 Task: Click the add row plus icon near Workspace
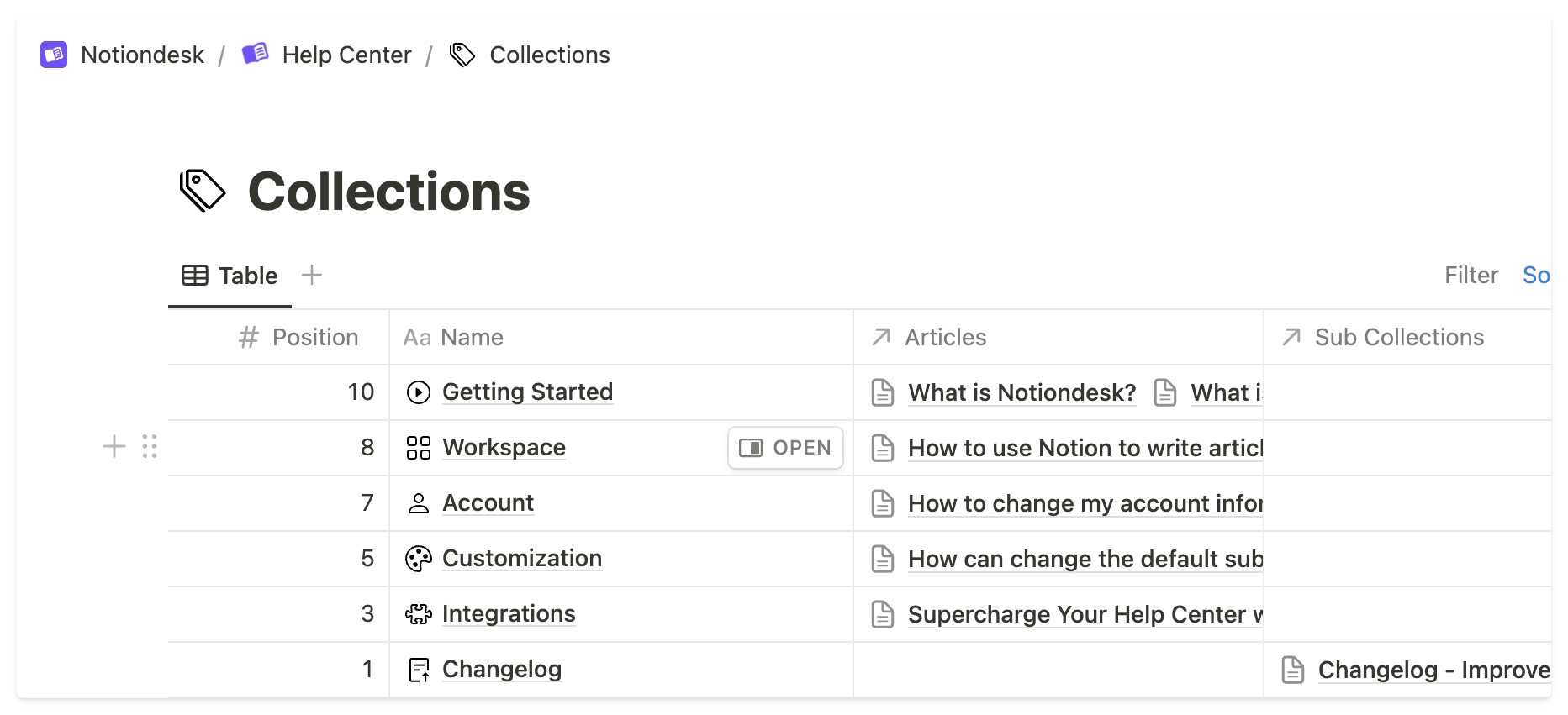coord(114,446)
